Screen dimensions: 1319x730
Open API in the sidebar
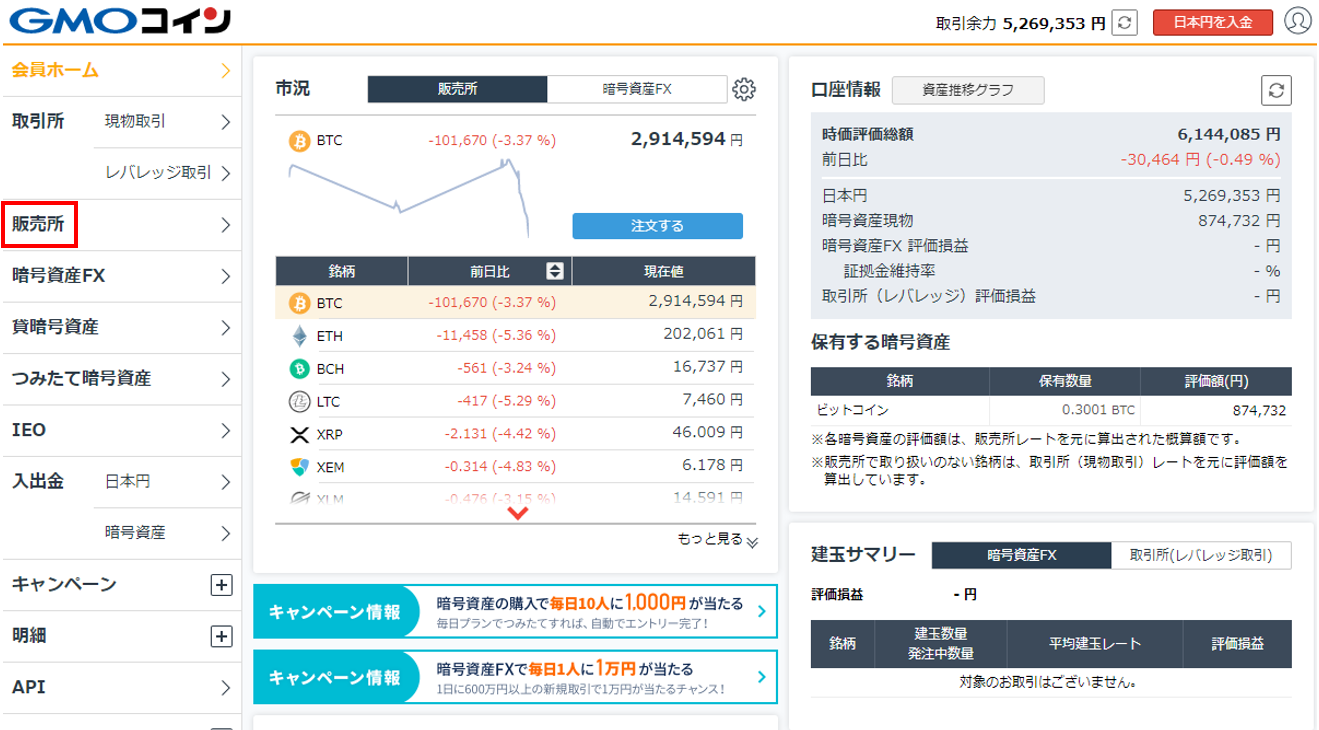(x=120, y=688)
